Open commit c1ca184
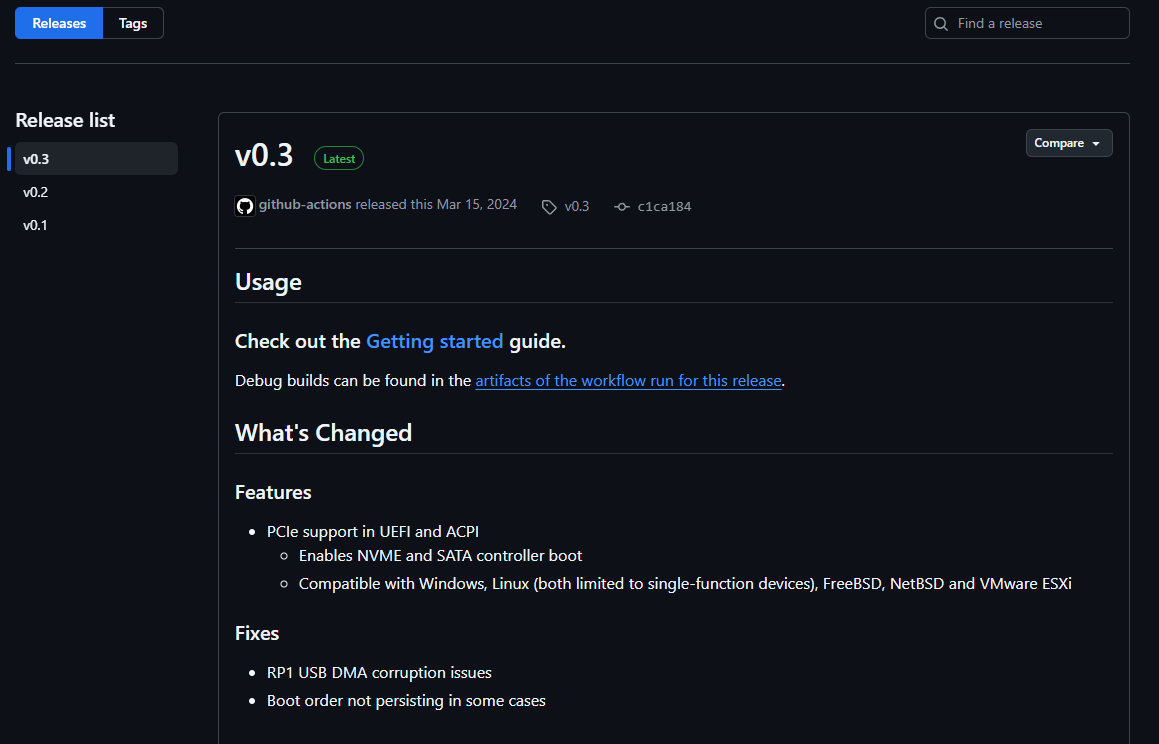Viewport: 1159px width, 744px height. (664, 207)
